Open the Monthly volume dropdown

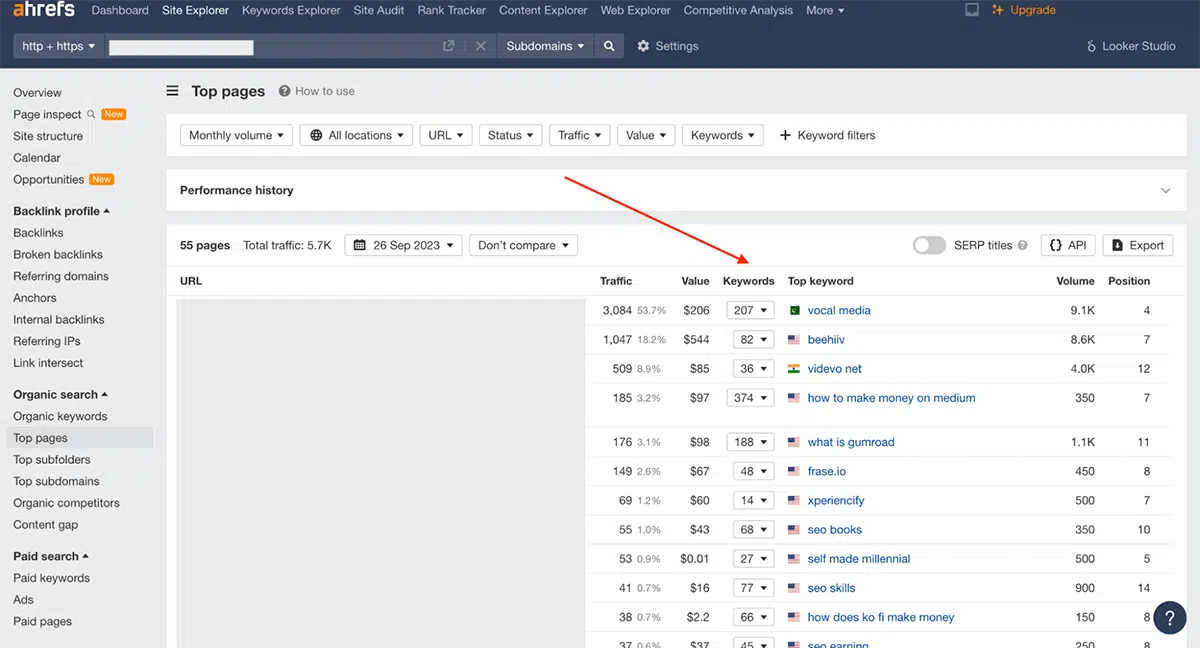237,135
